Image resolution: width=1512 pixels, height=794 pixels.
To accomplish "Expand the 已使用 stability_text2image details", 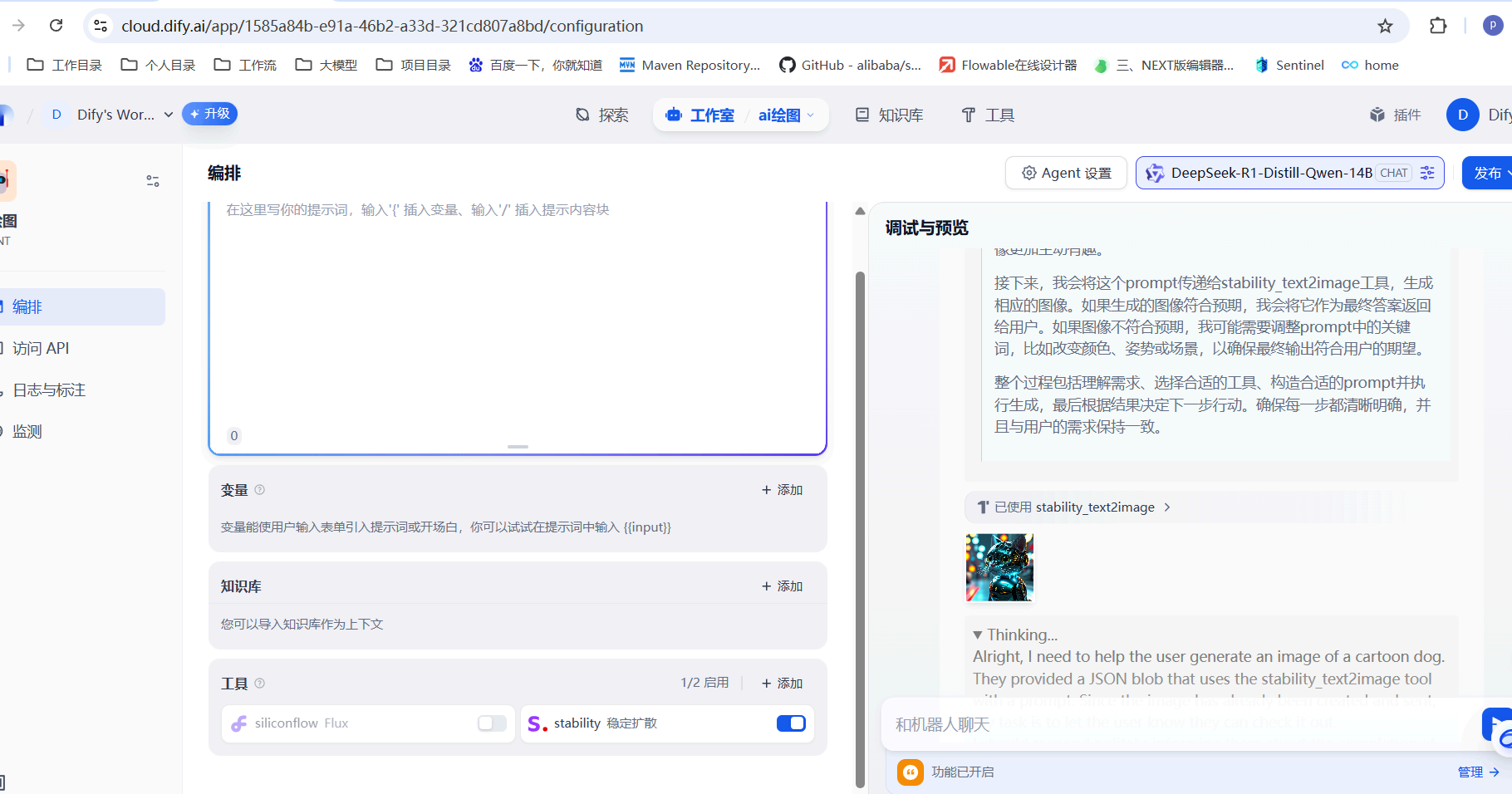I will click(1074, 507).
